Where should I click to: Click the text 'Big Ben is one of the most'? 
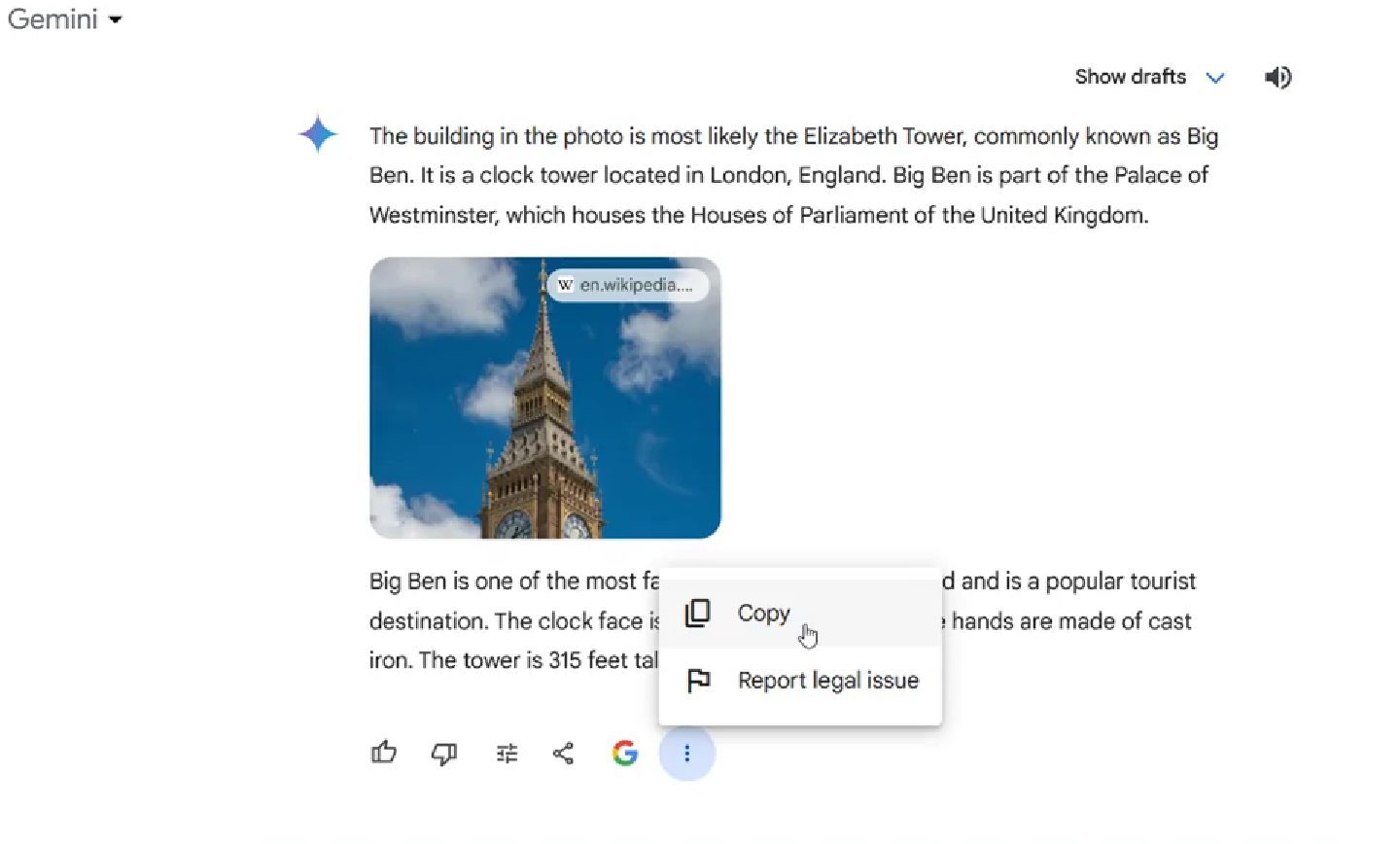(503, 581)
